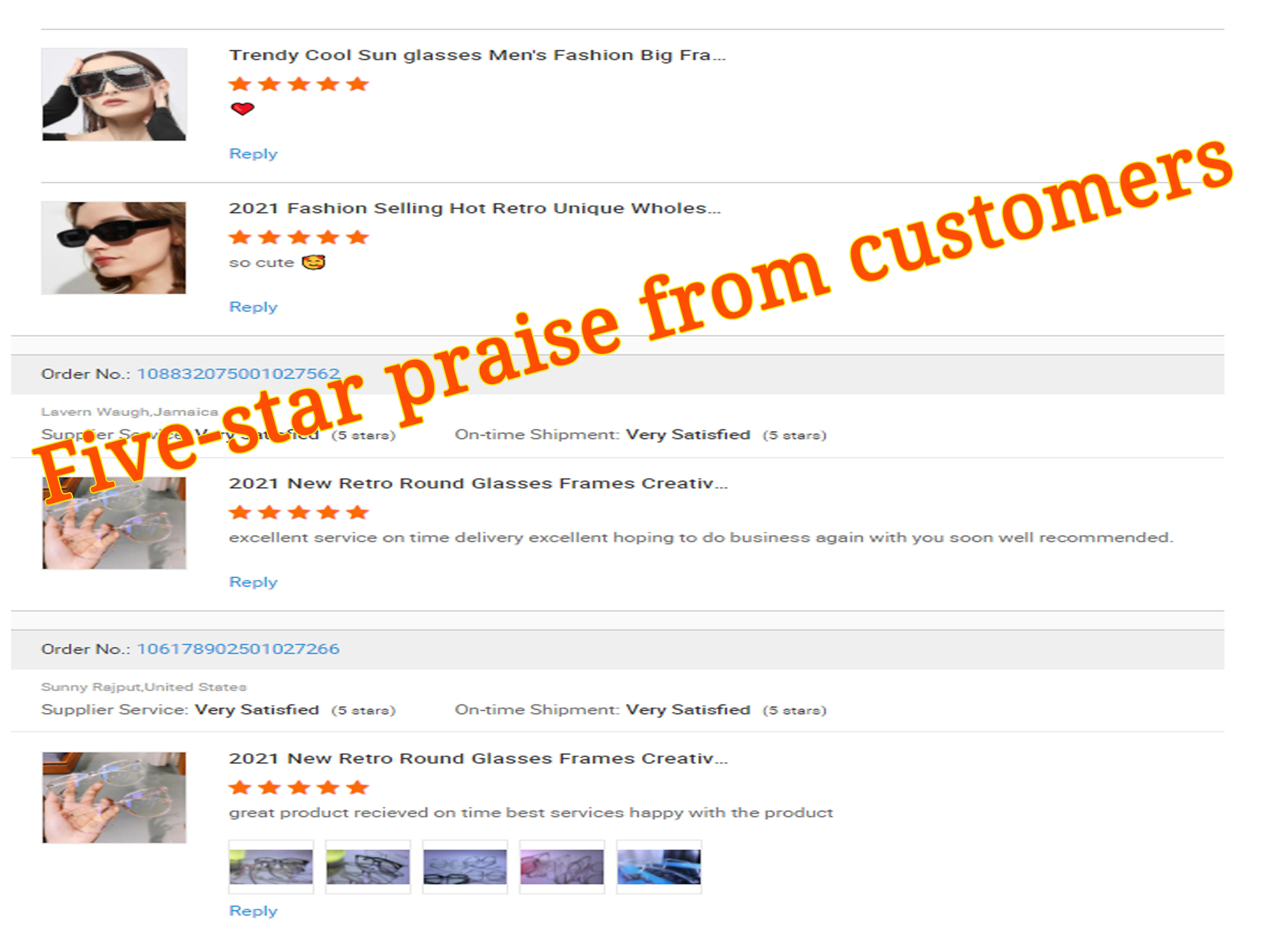Click Reply below the review photo thumbnails
This screenshot has width=1288, height=940.
point(253,911)
